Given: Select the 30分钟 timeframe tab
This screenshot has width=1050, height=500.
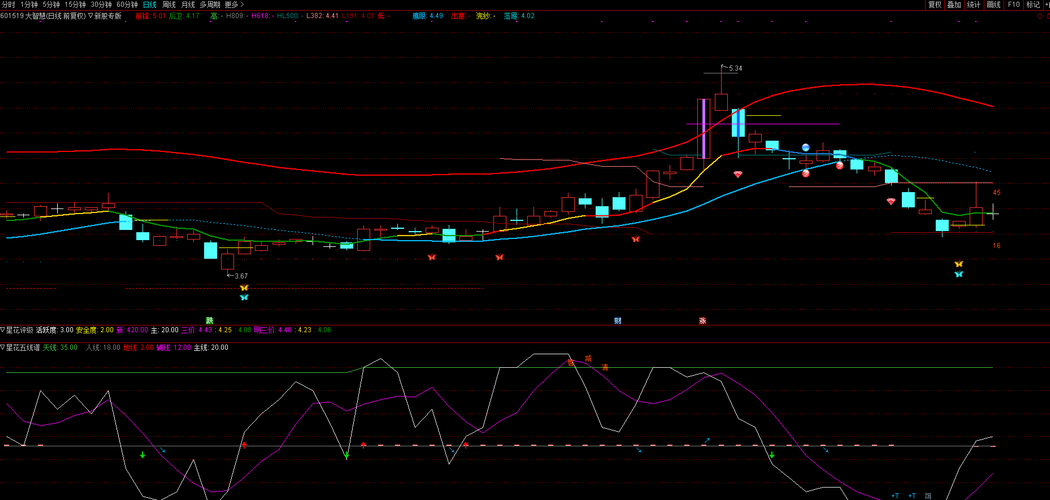Looking at the screenshot, I should (x=101, y=4).
